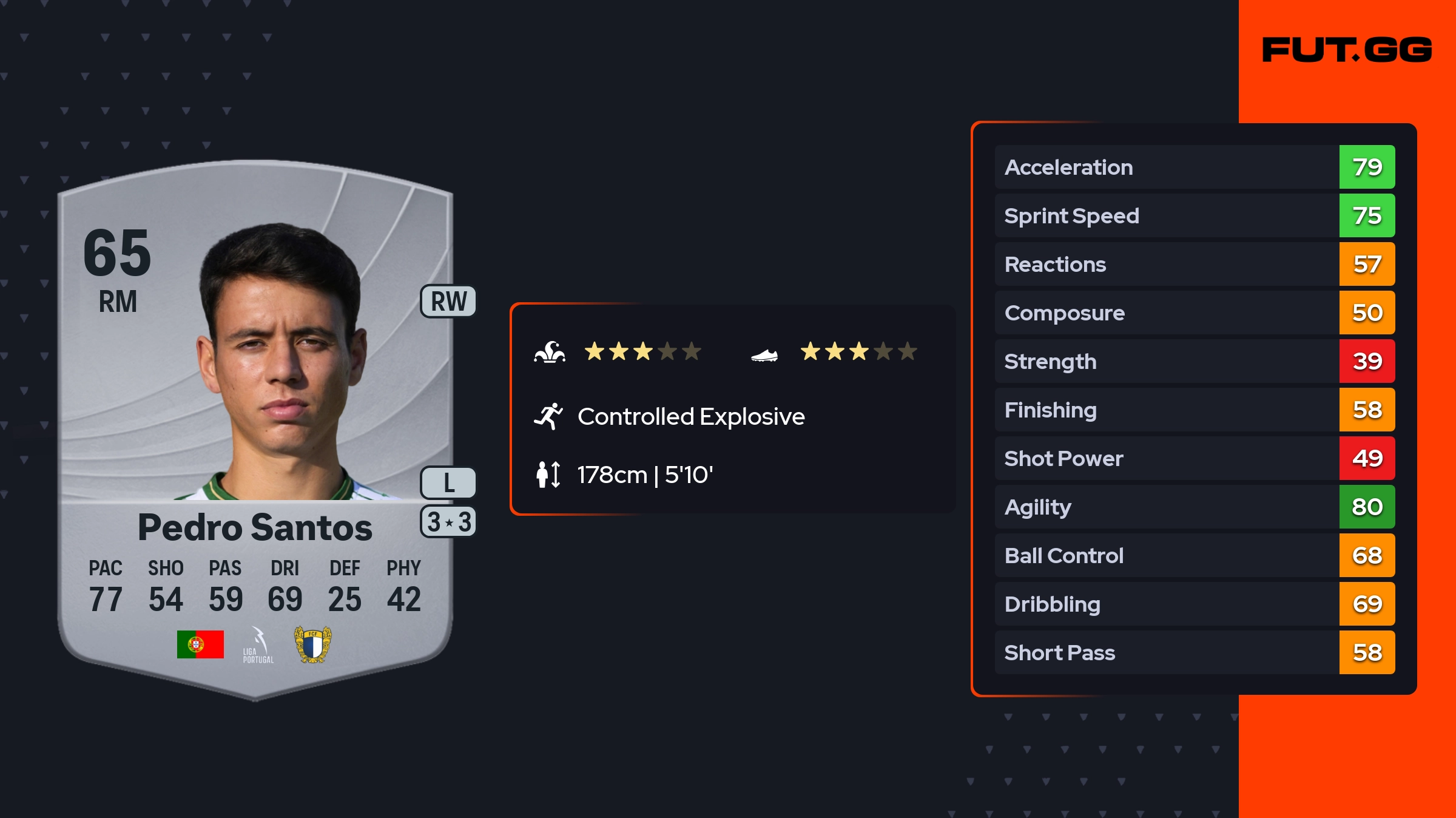Click the height person icon
The width and height of the screenshot is (1456, 818).
pos(548,475)
